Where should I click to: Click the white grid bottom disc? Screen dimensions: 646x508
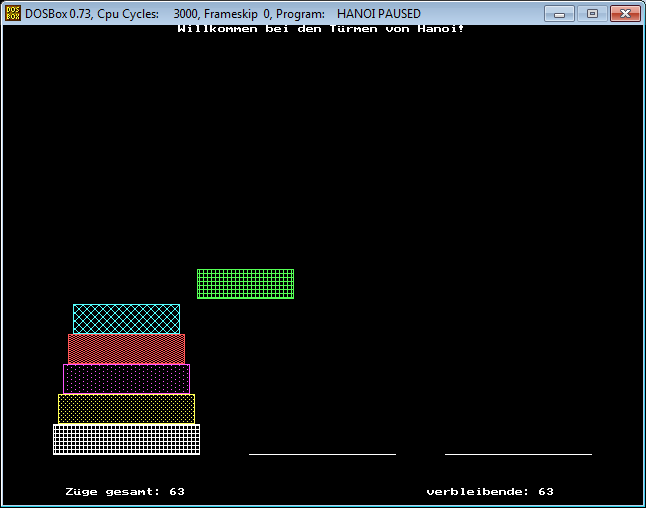pyautogui.click(x=126, y=439)
